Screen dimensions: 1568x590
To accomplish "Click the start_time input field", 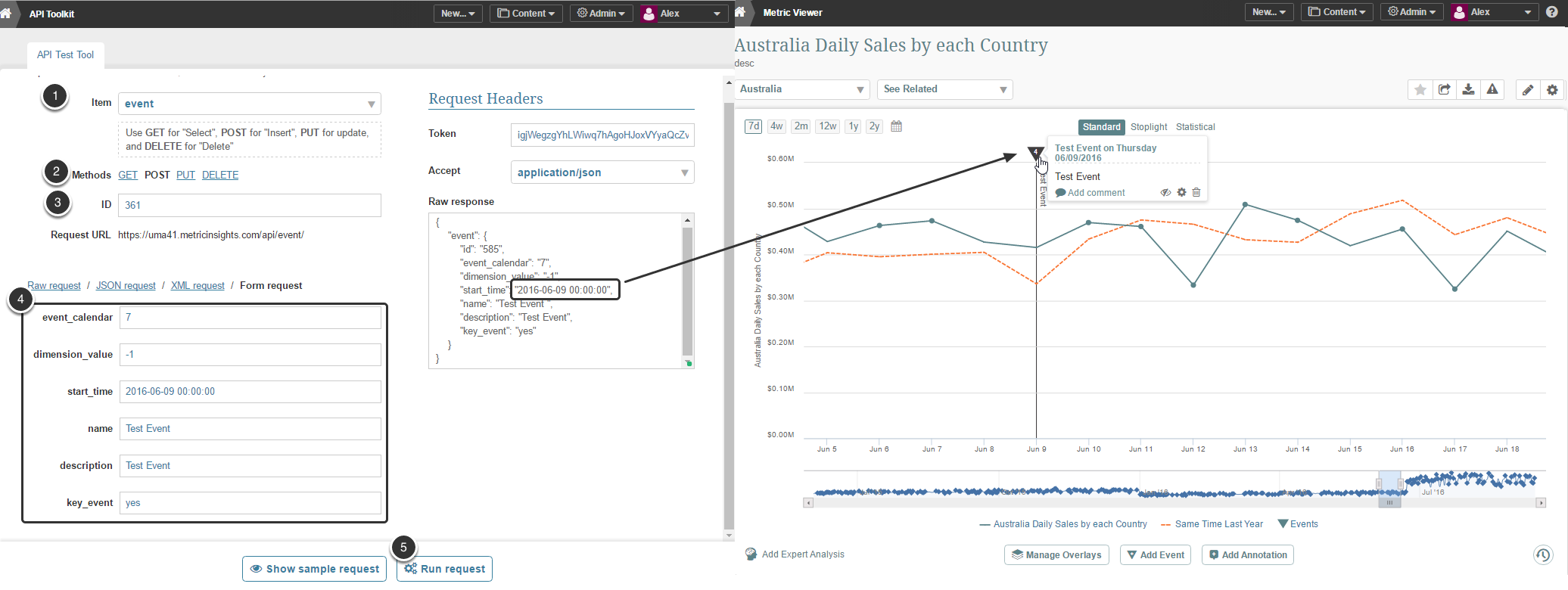I will click(250, 392).
